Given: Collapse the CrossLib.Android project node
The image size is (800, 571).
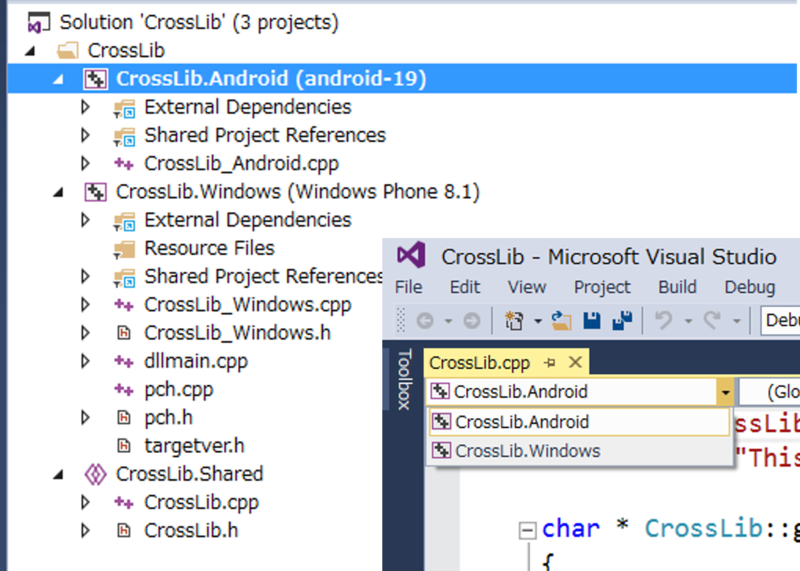Looking at the screenshot, I should tap(59, 79).
